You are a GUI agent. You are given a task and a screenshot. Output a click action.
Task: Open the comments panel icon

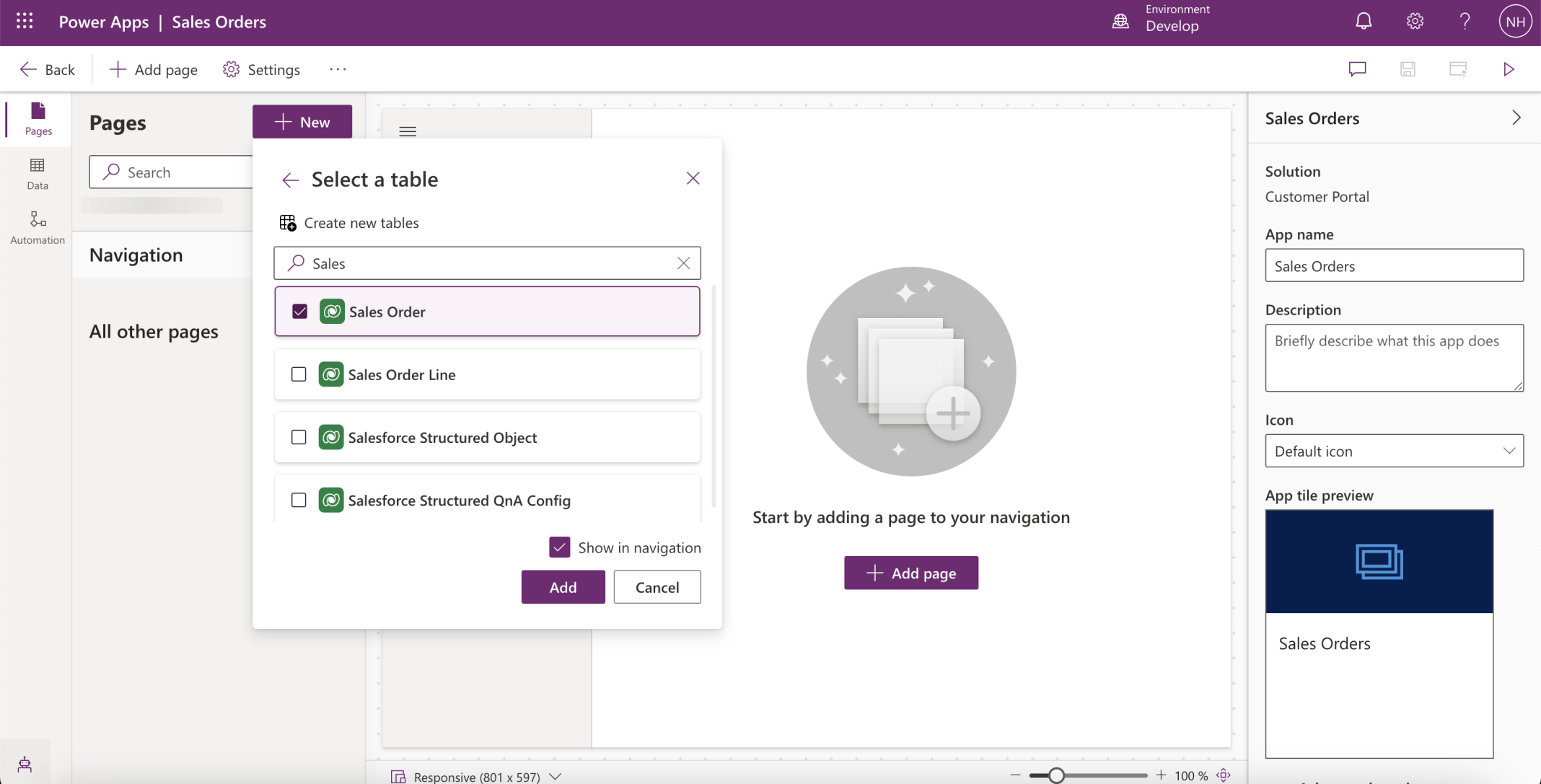coord(1357,69)
